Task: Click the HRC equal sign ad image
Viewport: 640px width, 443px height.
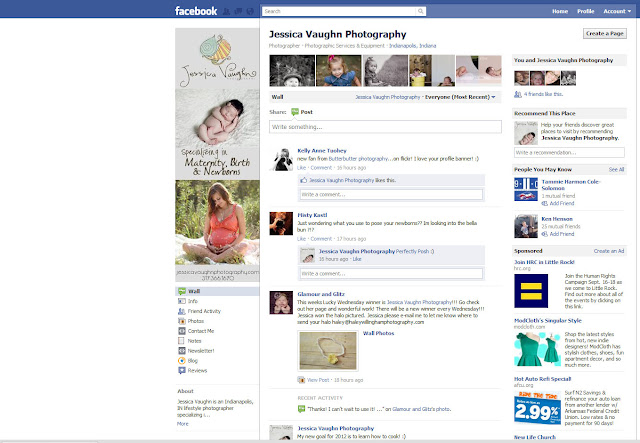Action: pyautogui.click(x=531, y=291)
